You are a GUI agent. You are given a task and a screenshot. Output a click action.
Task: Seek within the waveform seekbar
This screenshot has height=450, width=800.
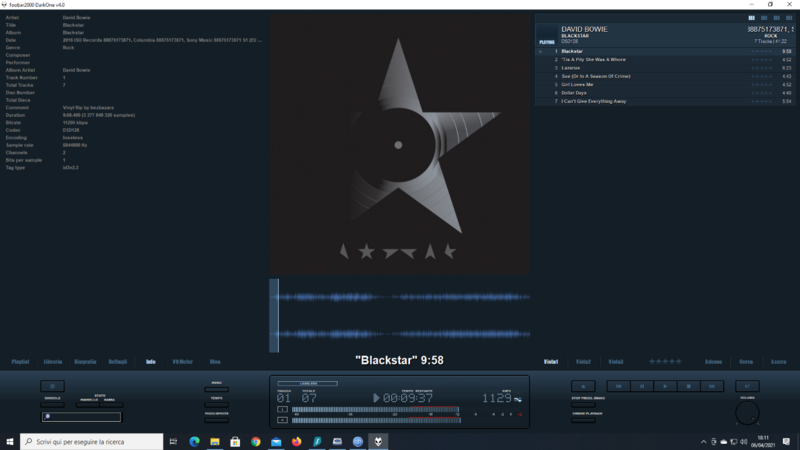(x=399, y=315)
